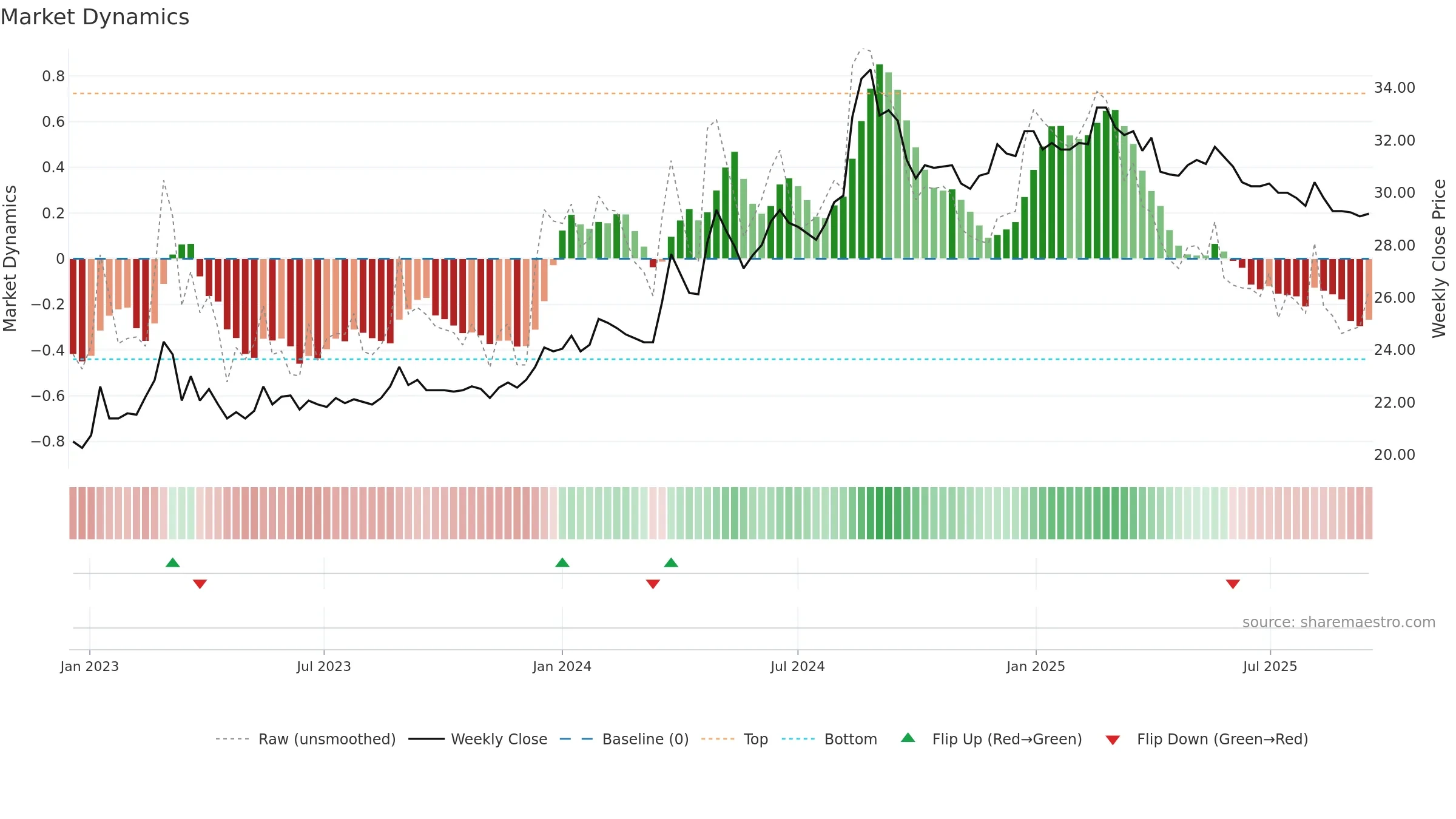Click the −0.8 left axis tick label
The image size is (1456, 819).
pos(48,442)
